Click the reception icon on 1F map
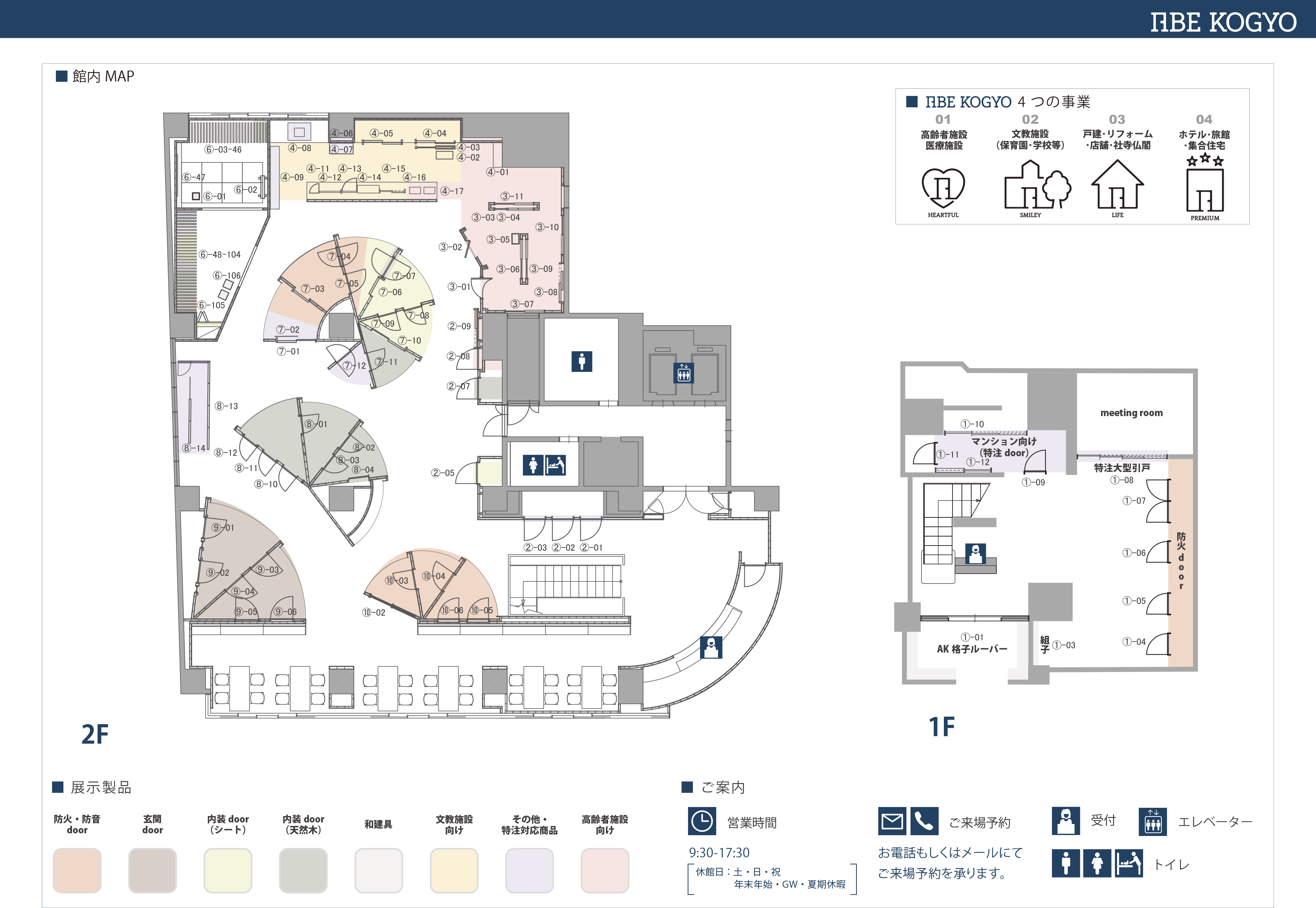Image resolution: width=1316 pixels, height=908 pixels. click(975, 553)
